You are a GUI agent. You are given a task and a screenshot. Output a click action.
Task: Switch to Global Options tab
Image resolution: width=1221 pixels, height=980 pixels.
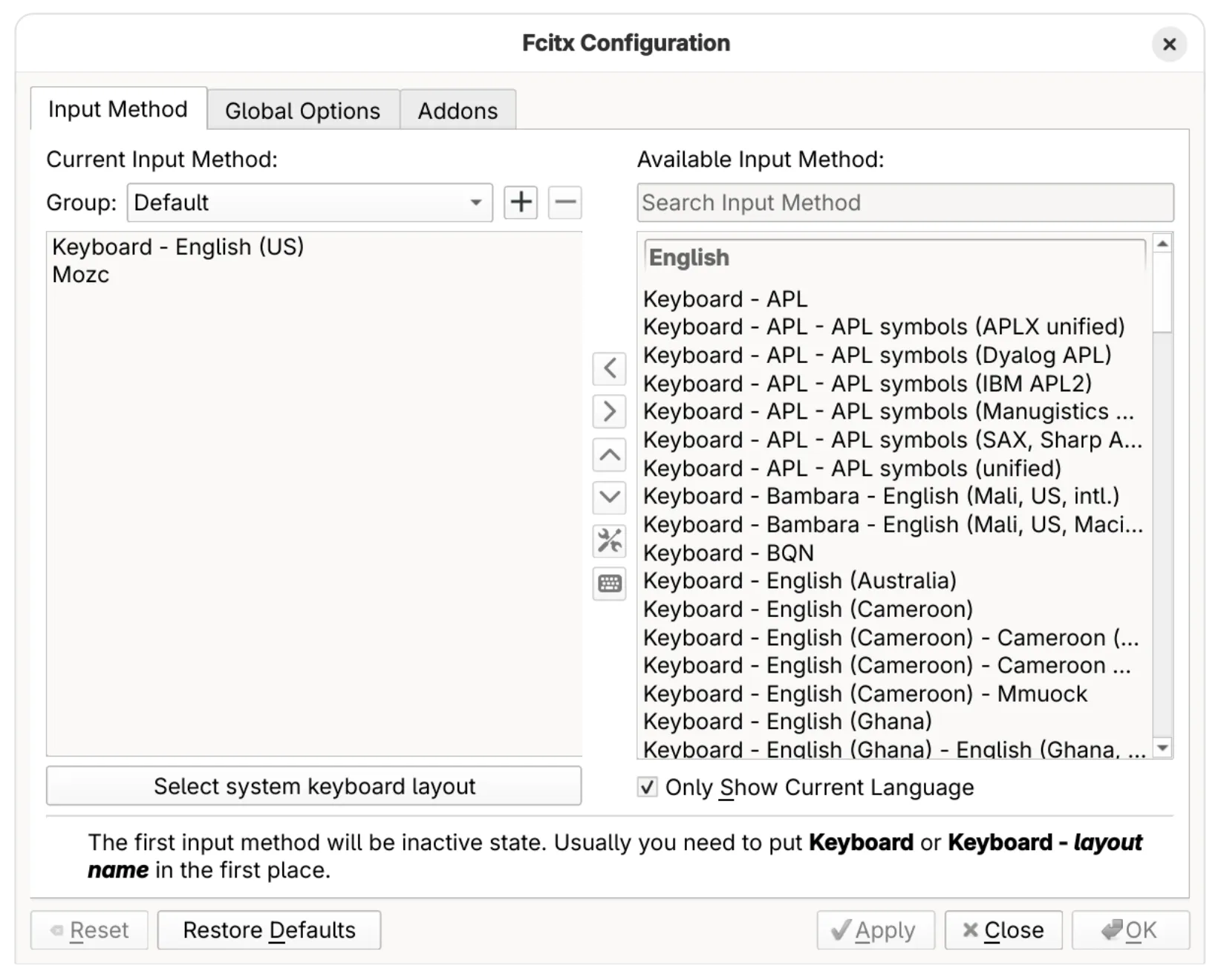click(302, 111)
